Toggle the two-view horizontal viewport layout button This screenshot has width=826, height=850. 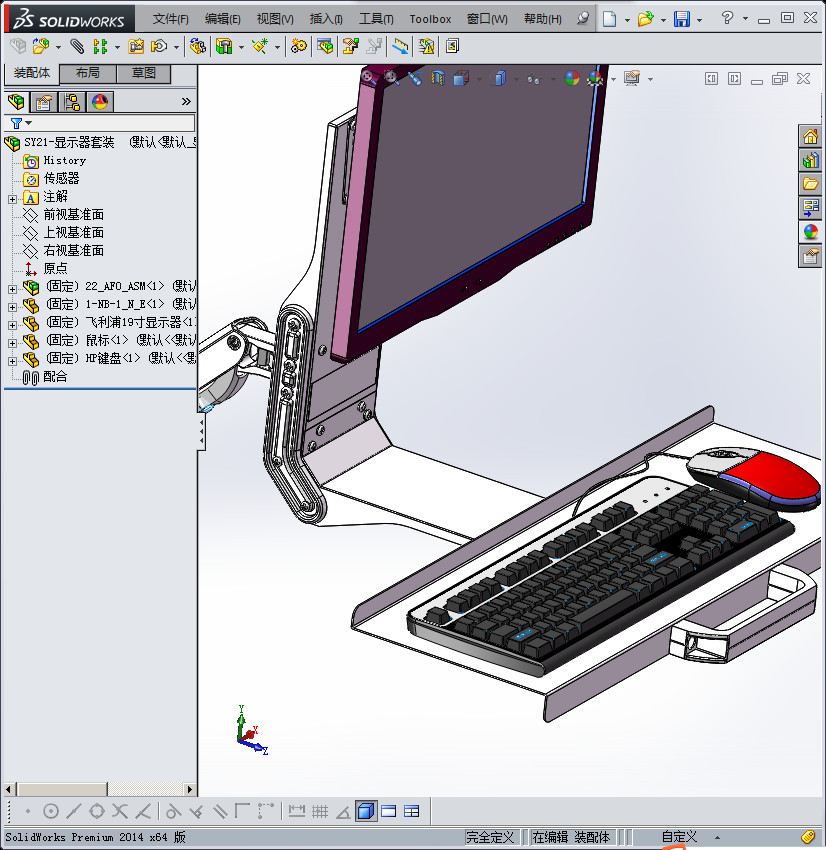[x=389, y=812]
